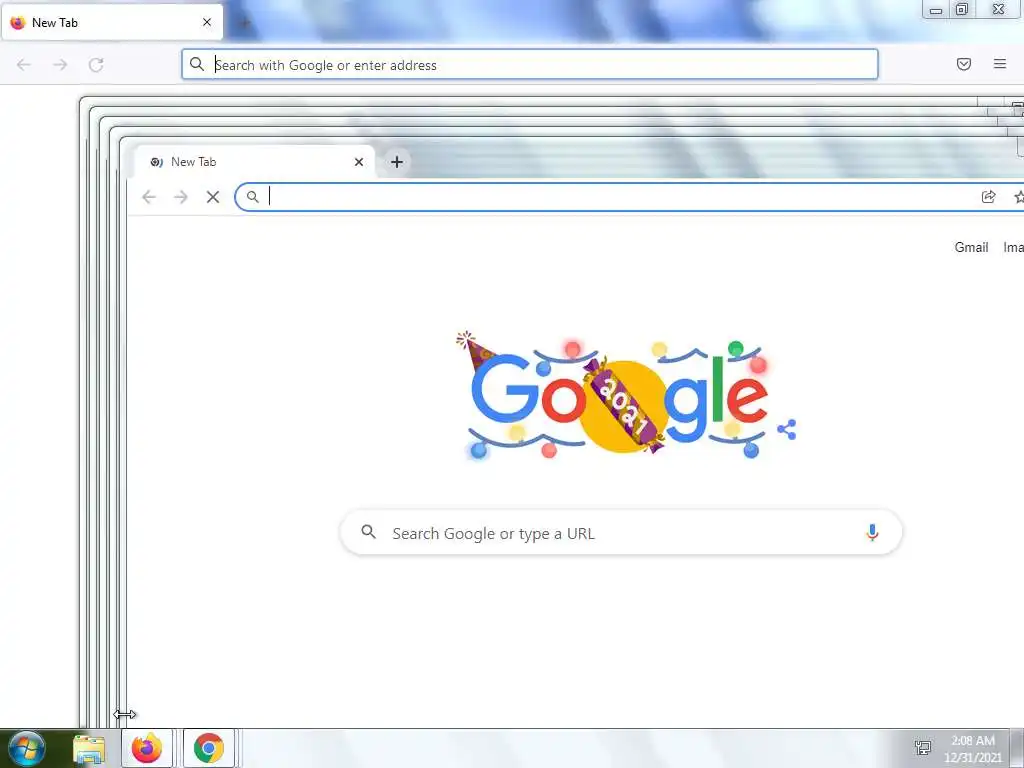Stop loading page in Chrome
This screenshot has height=768, width=1024.
coord(213,197)
